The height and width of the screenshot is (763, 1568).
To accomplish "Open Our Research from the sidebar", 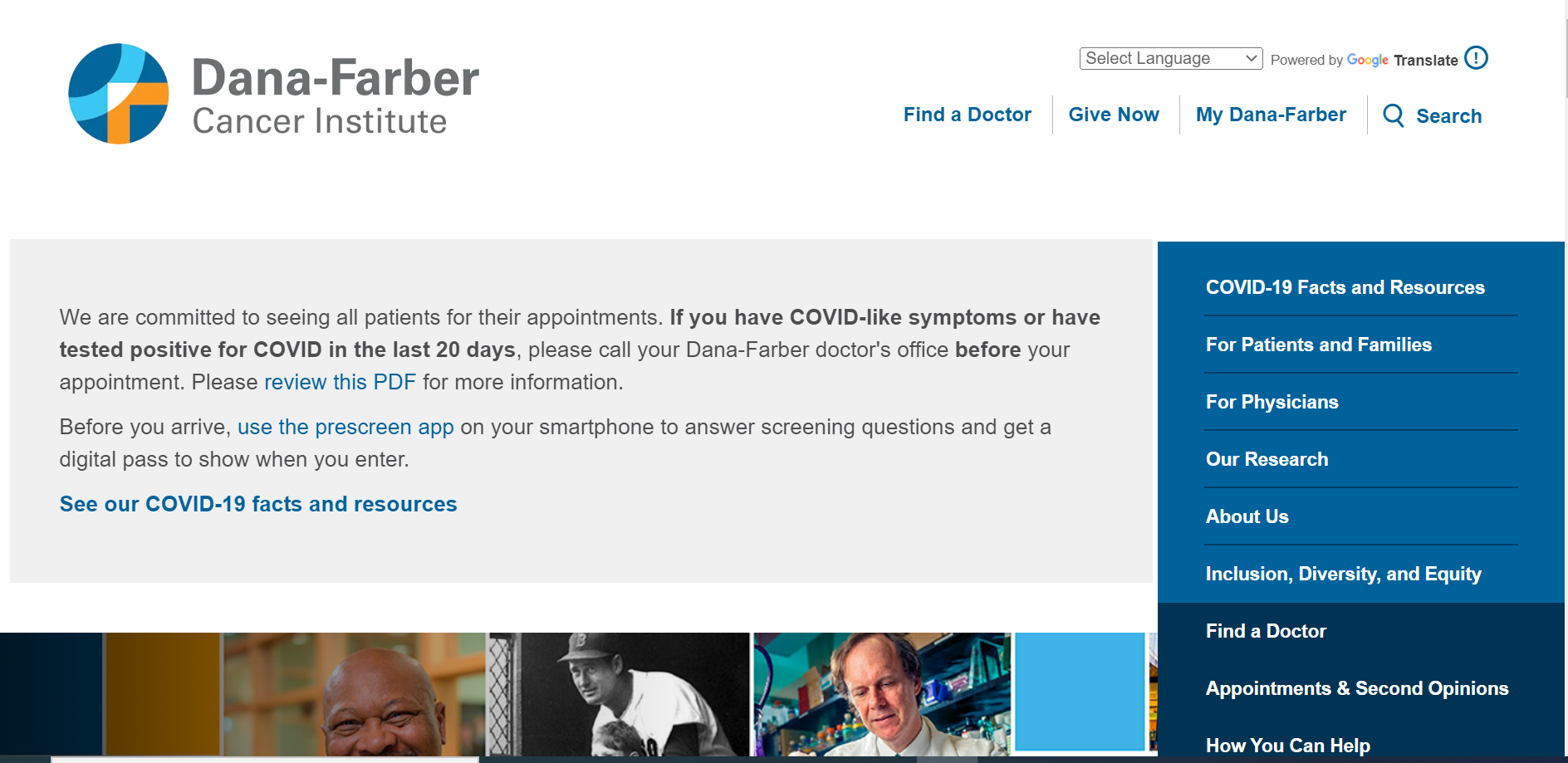I will pyautogui.click(x=1267, y=459).
